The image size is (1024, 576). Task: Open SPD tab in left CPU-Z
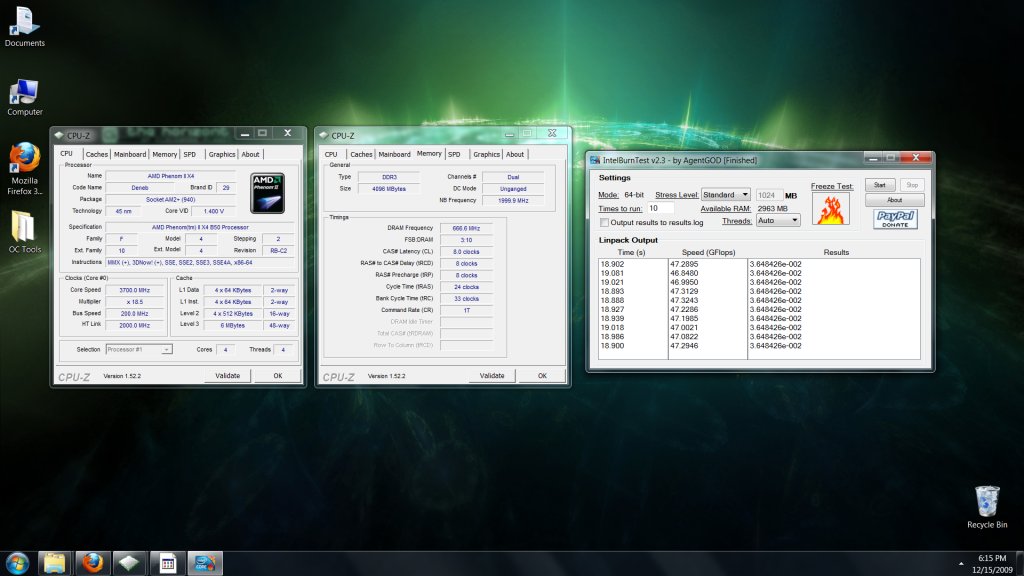[x=189, y=155]
